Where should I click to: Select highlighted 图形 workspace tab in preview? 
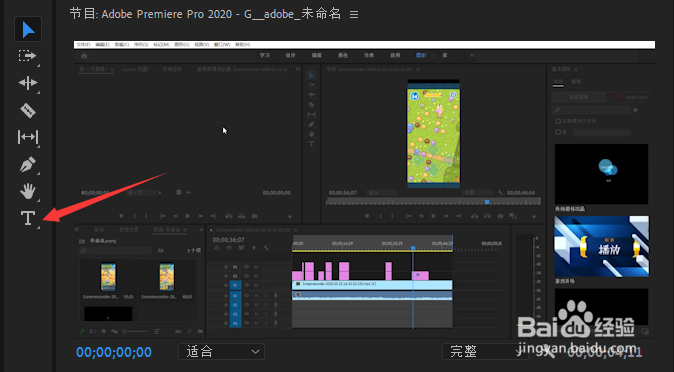(421, 55)
